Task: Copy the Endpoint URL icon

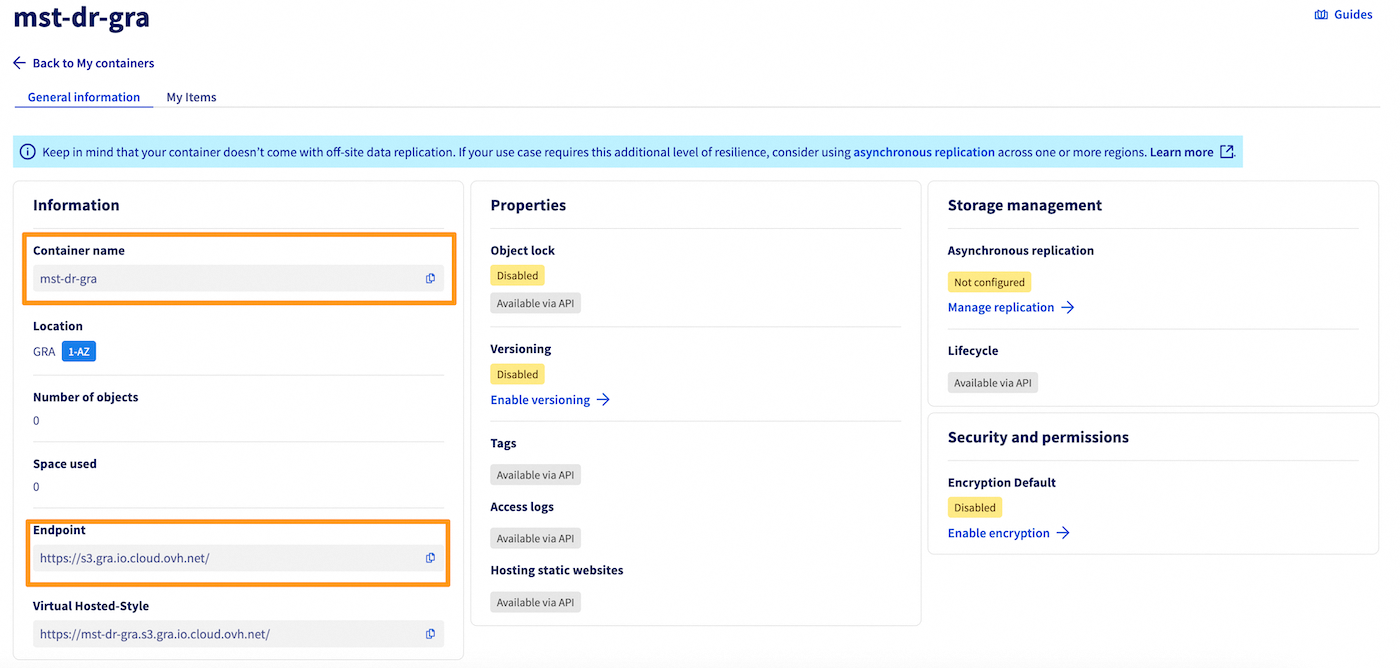Action: point(430,558)
